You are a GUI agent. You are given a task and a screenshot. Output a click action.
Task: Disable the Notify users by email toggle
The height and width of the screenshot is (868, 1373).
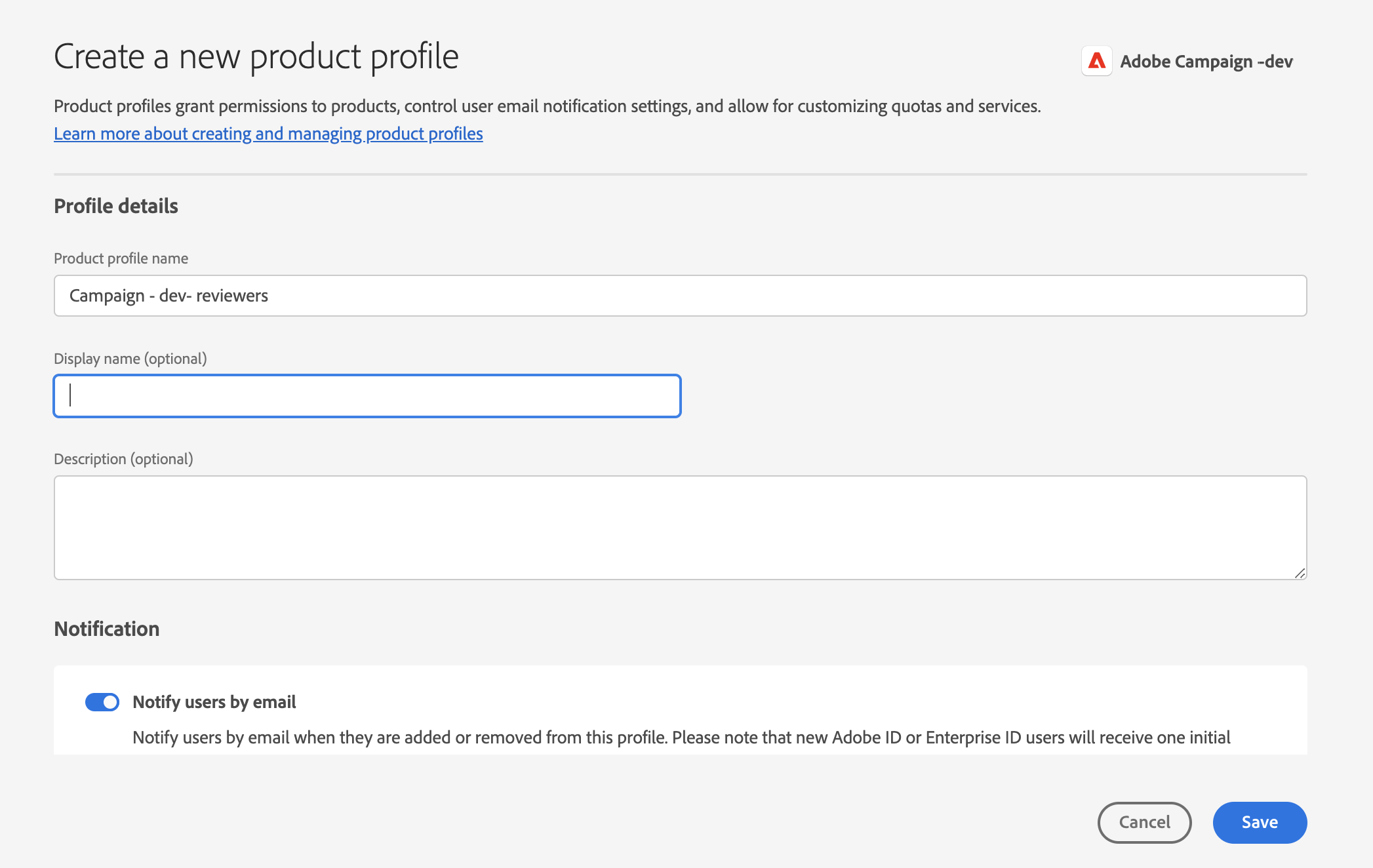(x=102, y=702)
